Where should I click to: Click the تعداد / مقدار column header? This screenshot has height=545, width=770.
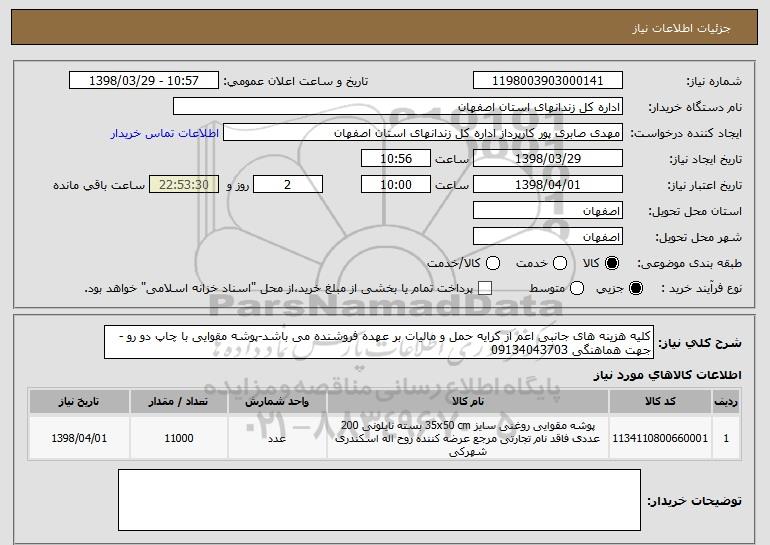(x=178, y=402)
